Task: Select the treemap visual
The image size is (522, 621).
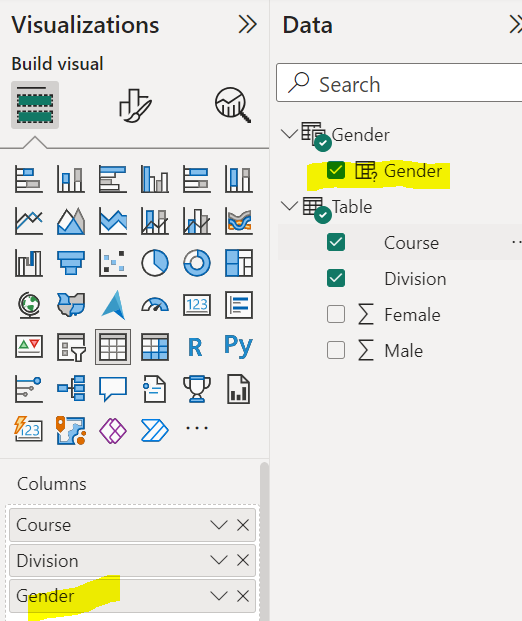Action: click(x=239, y=263)
